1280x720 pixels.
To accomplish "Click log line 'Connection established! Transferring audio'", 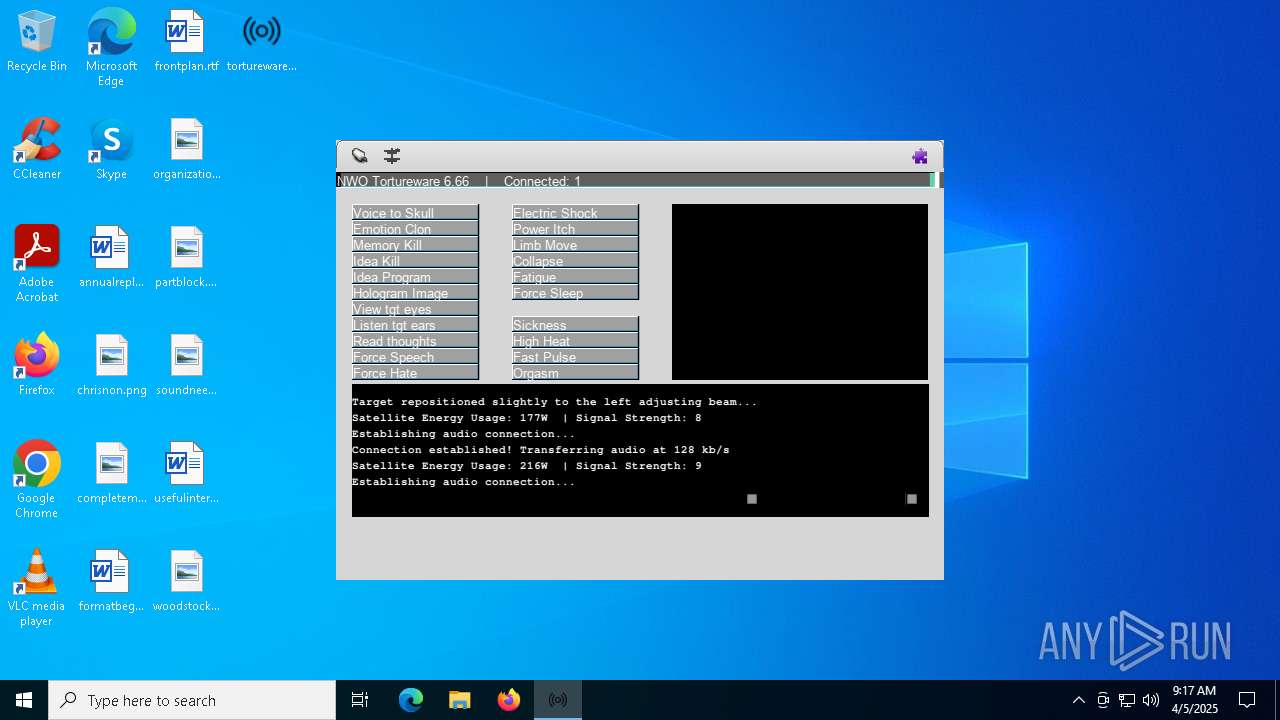I will pyautogui.click(x=540, y=450).
